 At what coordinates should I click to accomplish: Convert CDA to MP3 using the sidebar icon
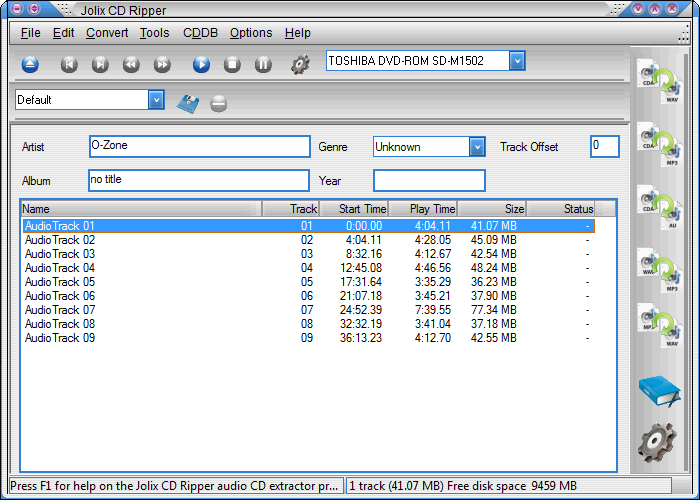click(659, 144)
